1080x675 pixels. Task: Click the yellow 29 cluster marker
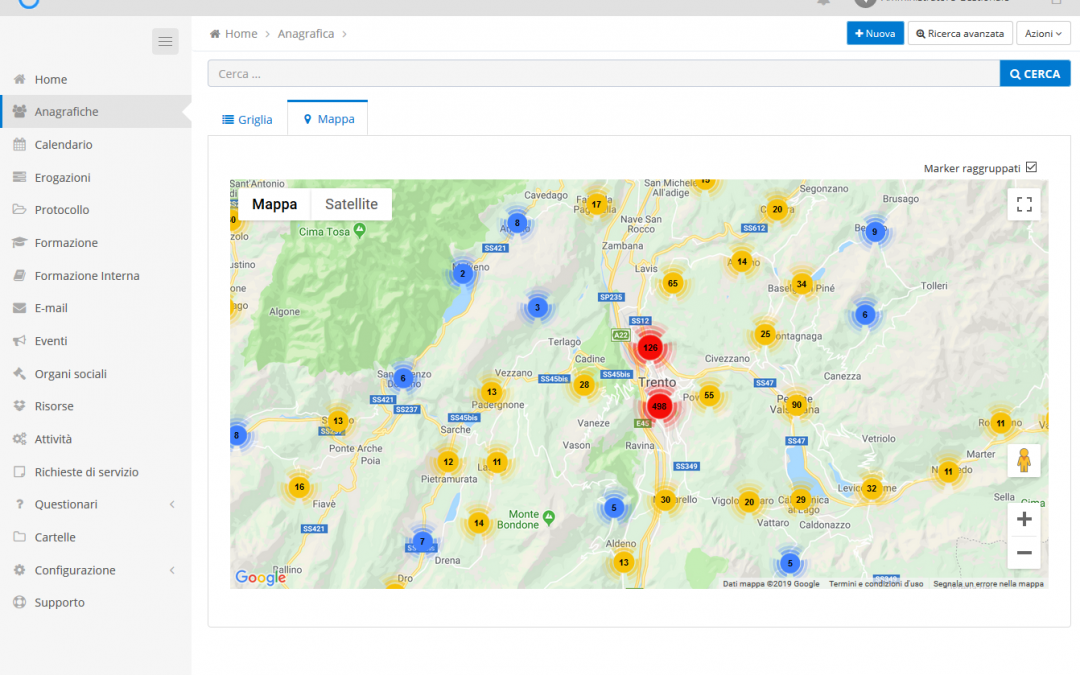click(800, 500)
